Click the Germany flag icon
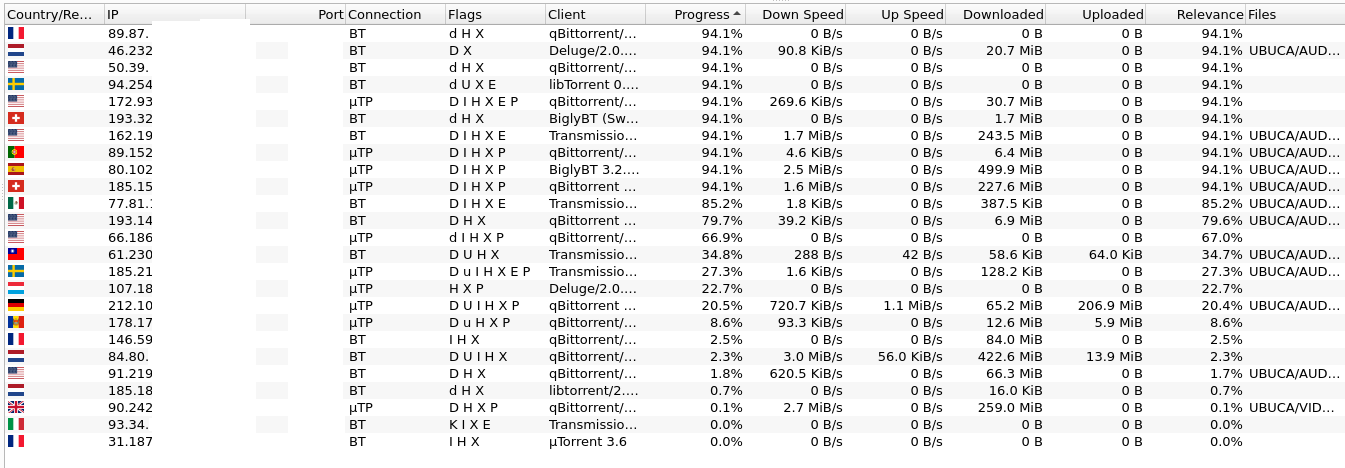The image size is (1345, 468). click(x=16, y=305)
